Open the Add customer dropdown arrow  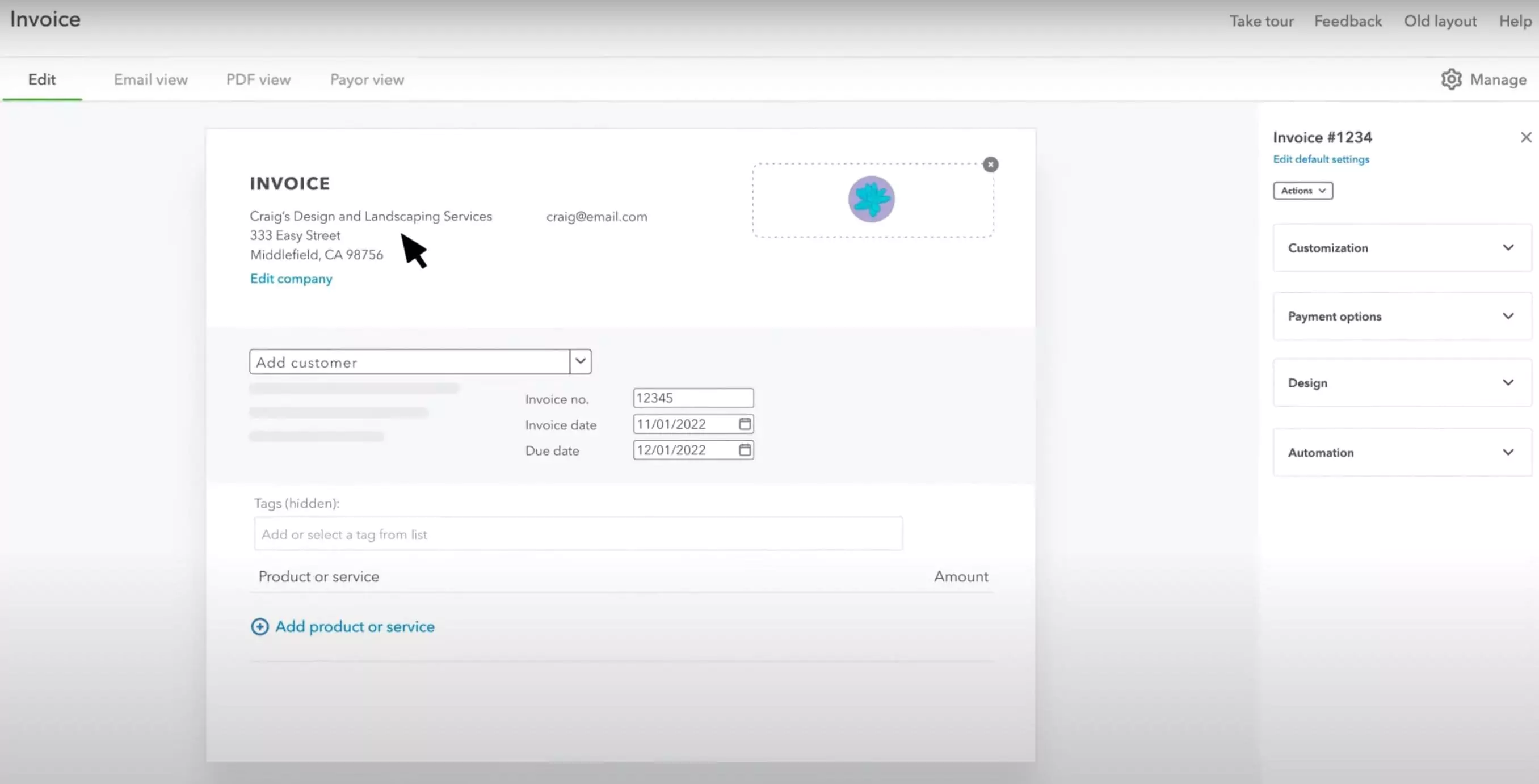coord(580,361)
